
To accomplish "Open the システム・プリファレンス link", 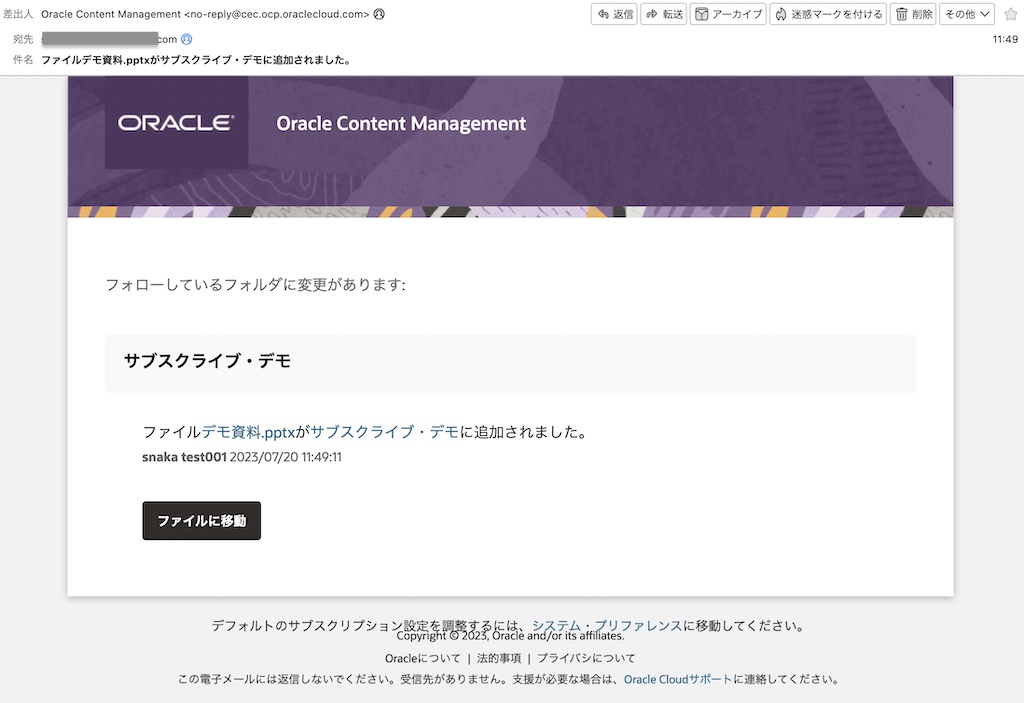I will click(607, 626).
